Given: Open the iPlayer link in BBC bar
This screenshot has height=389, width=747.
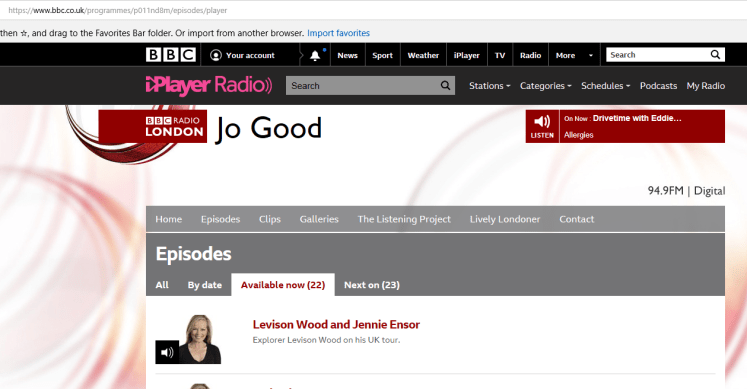Looking at the screenshot, I should (466, 55).
